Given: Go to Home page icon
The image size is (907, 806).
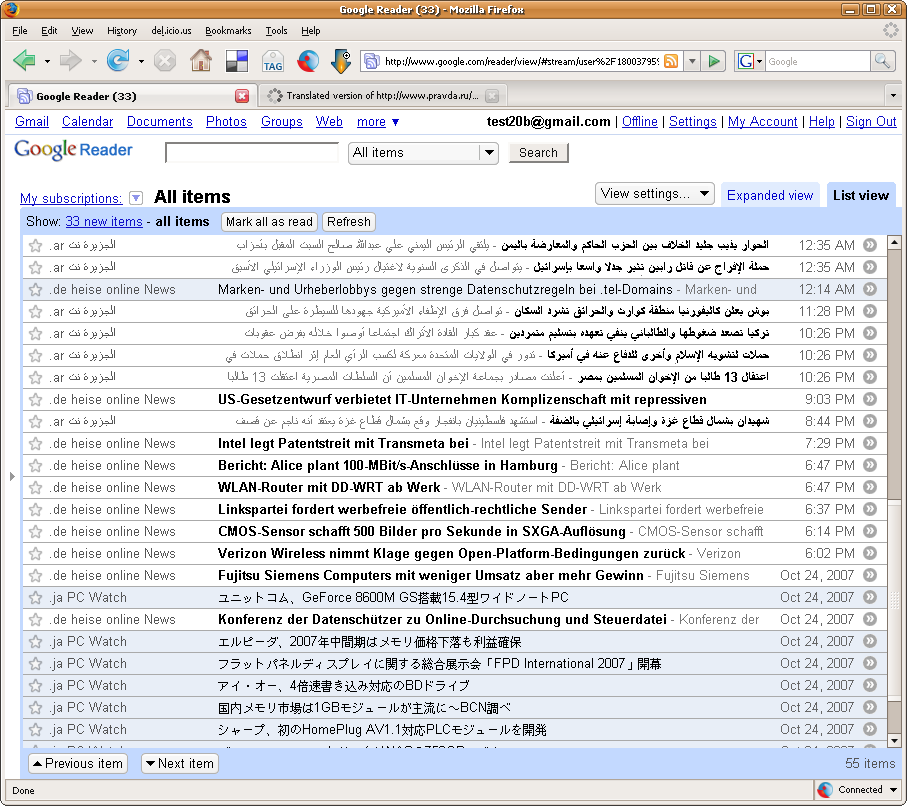Looking at the screenshot, I should coord(201,60).
